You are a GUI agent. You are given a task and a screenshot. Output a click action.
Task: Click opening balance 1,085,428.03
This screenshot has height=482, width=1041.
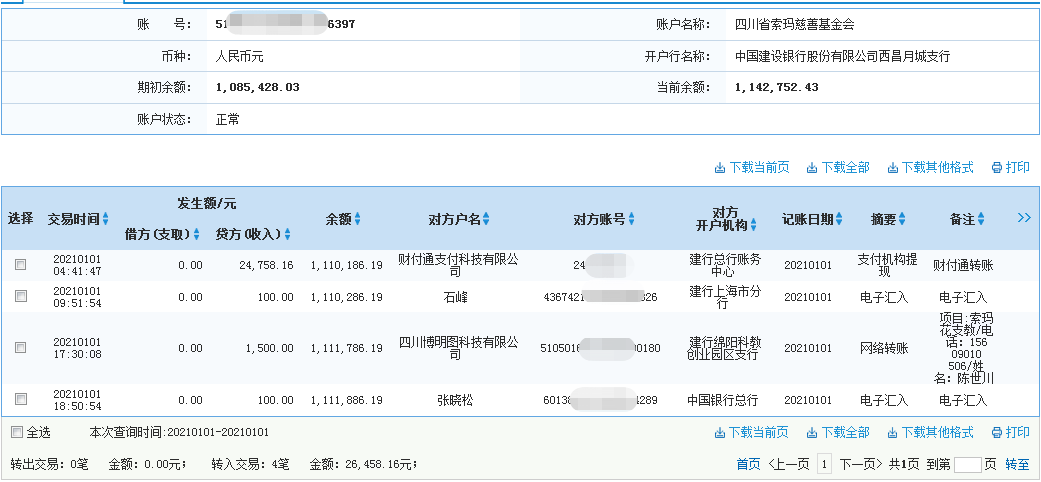pos(258,87)
